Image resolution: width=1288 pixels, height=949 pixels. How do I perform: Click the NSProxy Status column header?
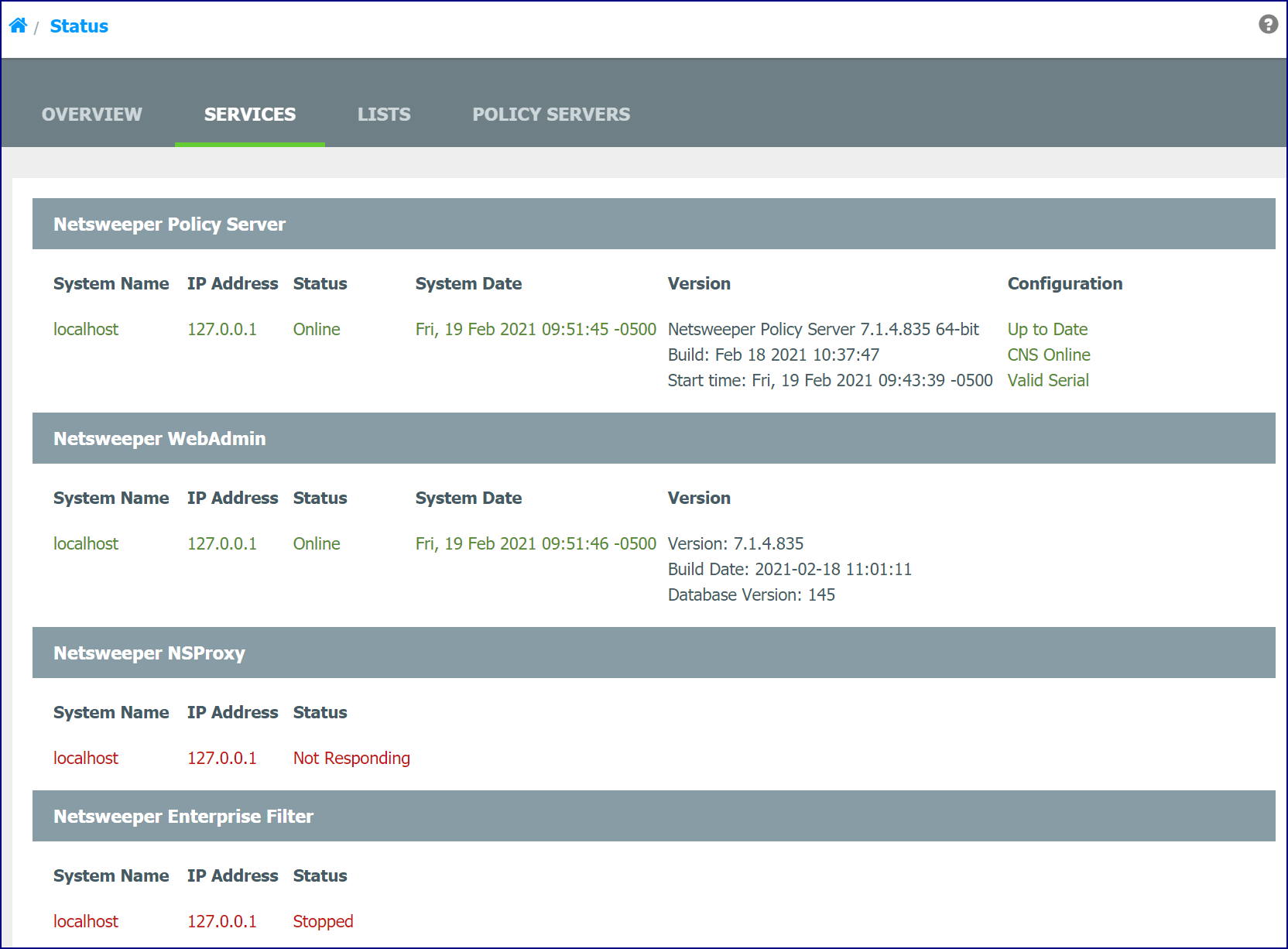click(x=320, y=712)
